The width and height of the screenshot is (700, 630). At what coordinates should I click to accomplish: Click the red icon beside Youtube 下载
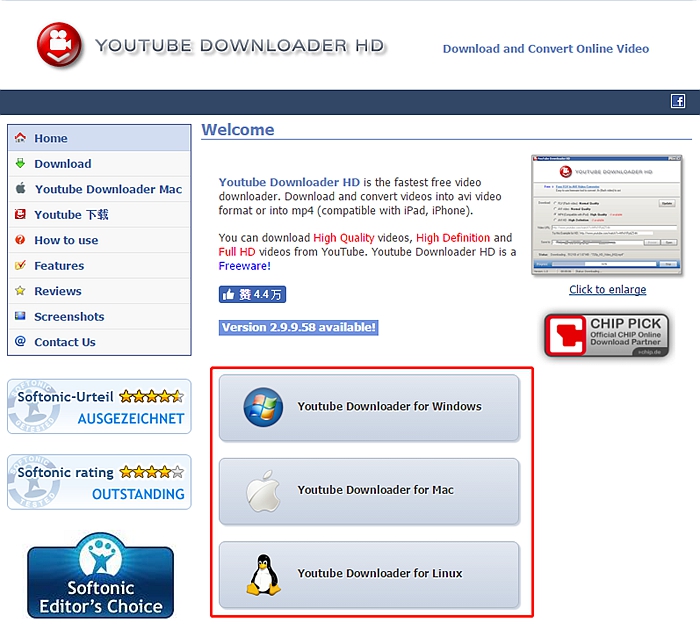[20, 214]
